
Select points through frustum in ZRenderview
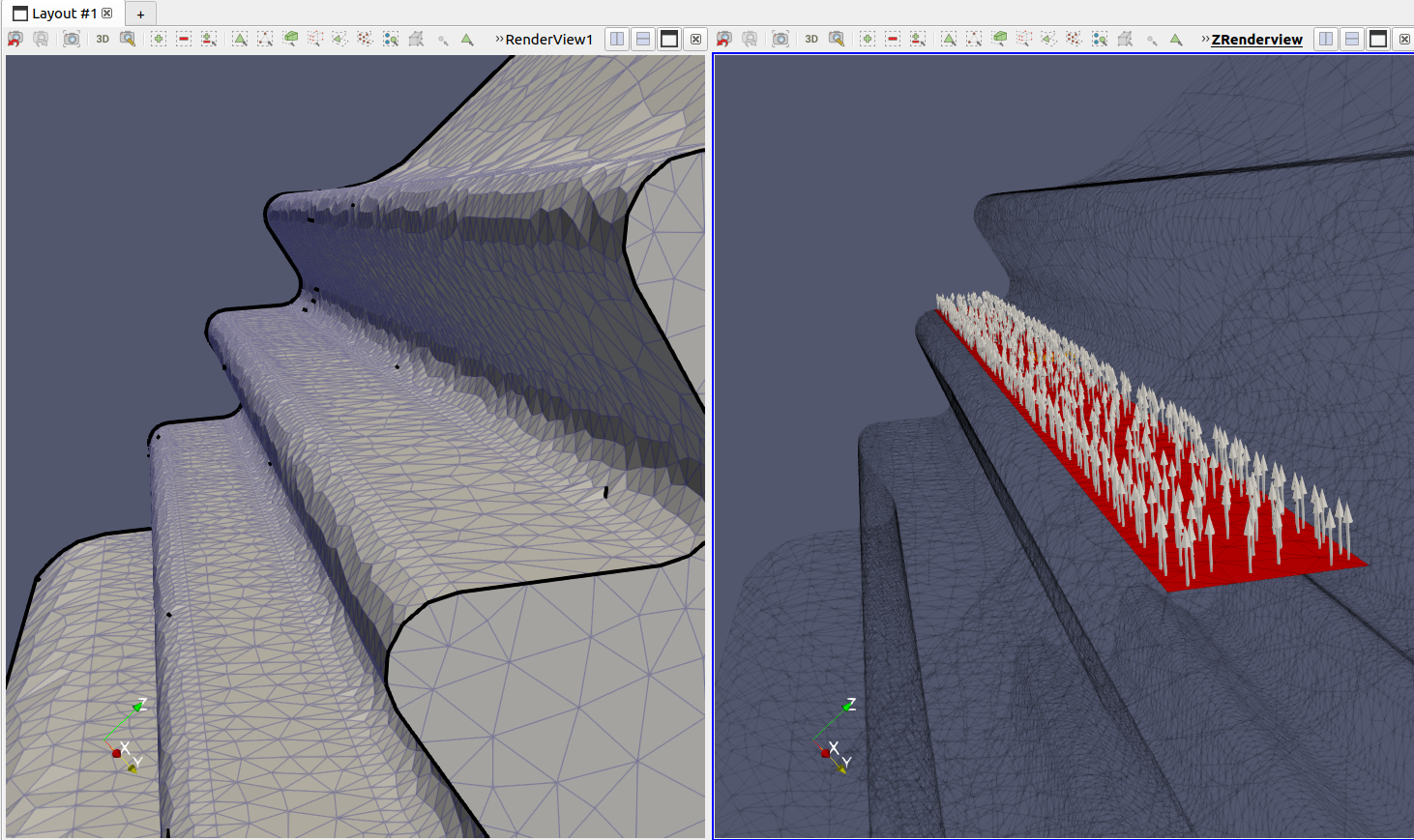[1024, 39]
